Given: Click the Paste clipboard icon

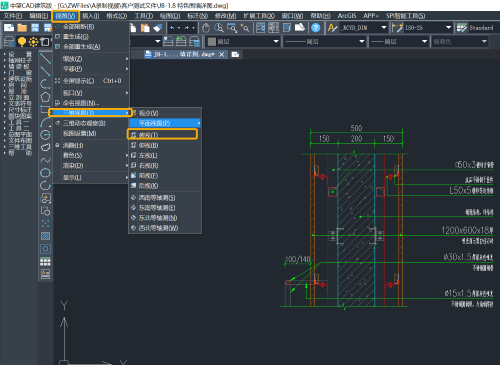Looking at the screenshot, I should pyautogui.click(x=145, y=28).
